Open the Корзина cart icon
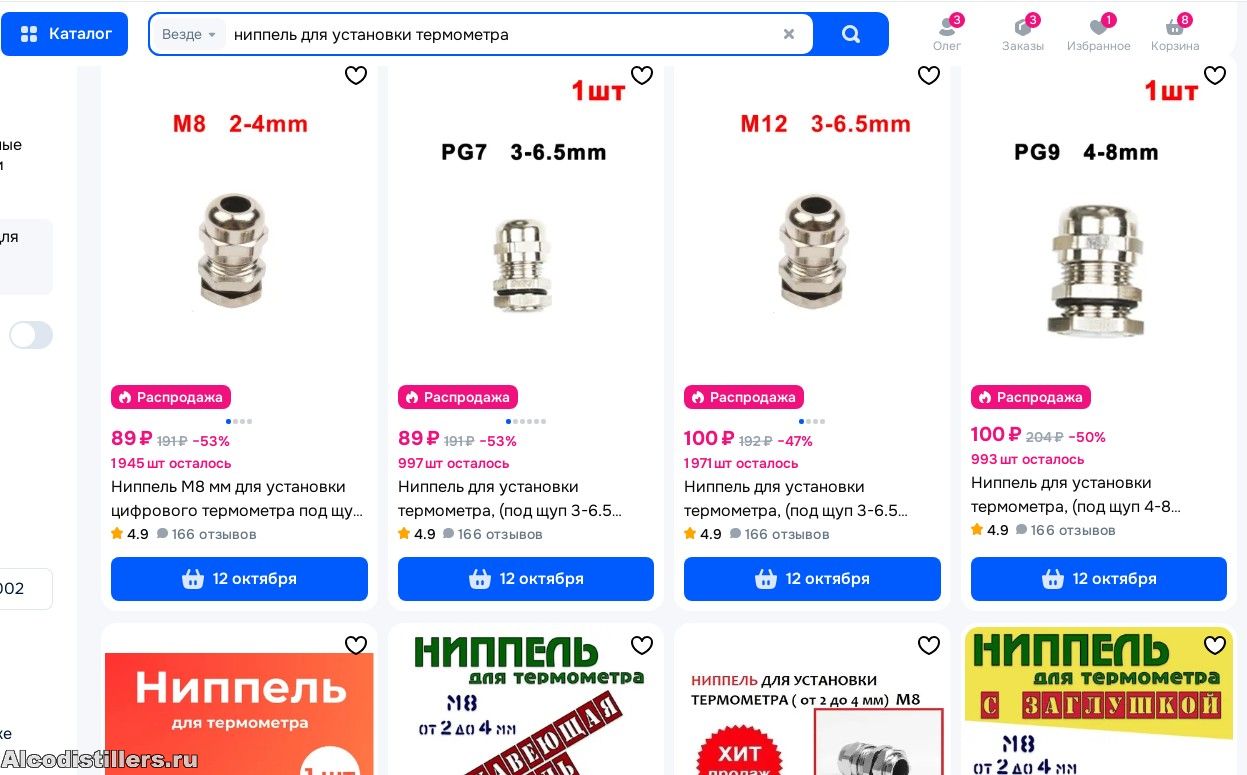The image size is (1247, 775). (x=1175, y=33)
